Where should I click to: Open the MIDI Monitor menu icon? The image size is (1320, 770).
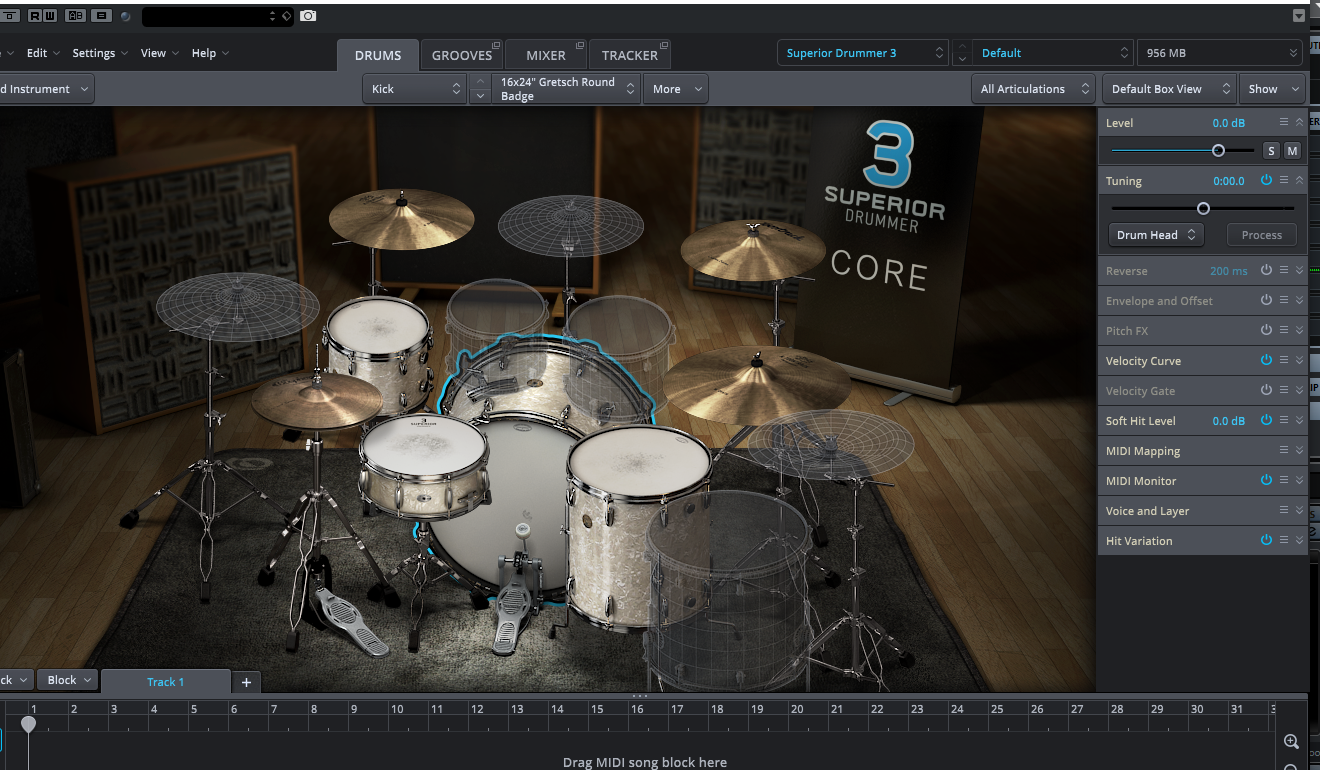click(x=1284, y=480)
